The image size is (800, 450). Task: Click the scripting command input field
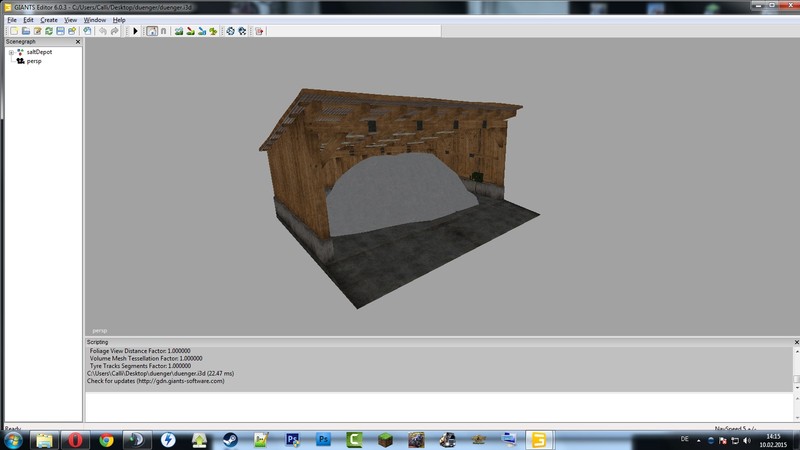tap(440, 406)
